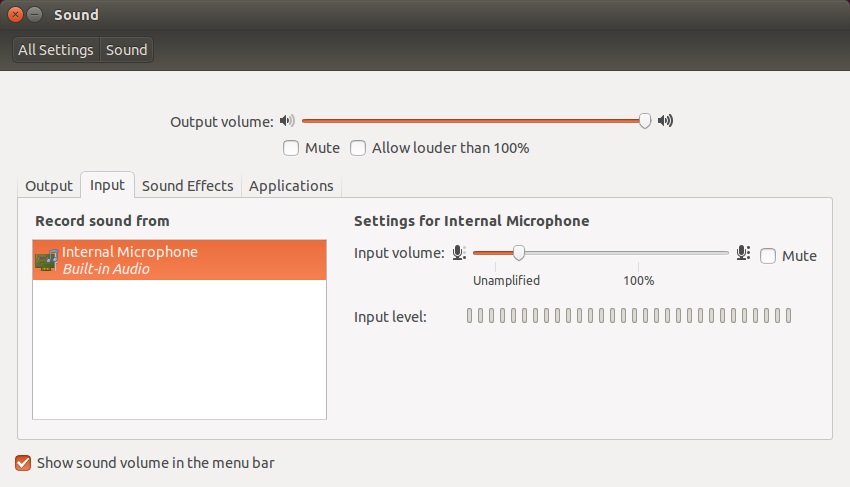Select the Input tab
This screenshot has height=487, width=850.
tap(107, 186)
